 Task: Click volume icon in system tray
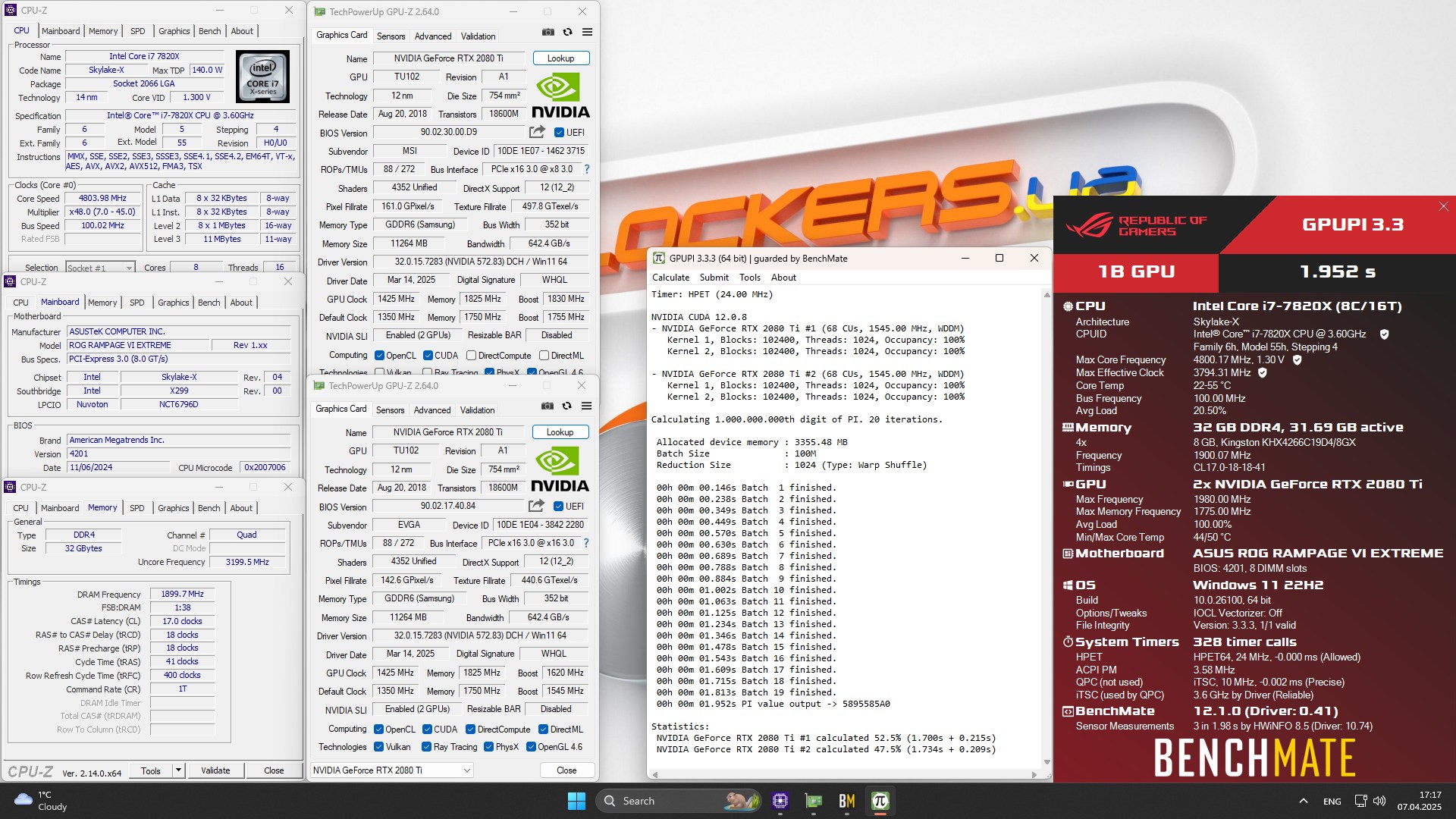1379,801
